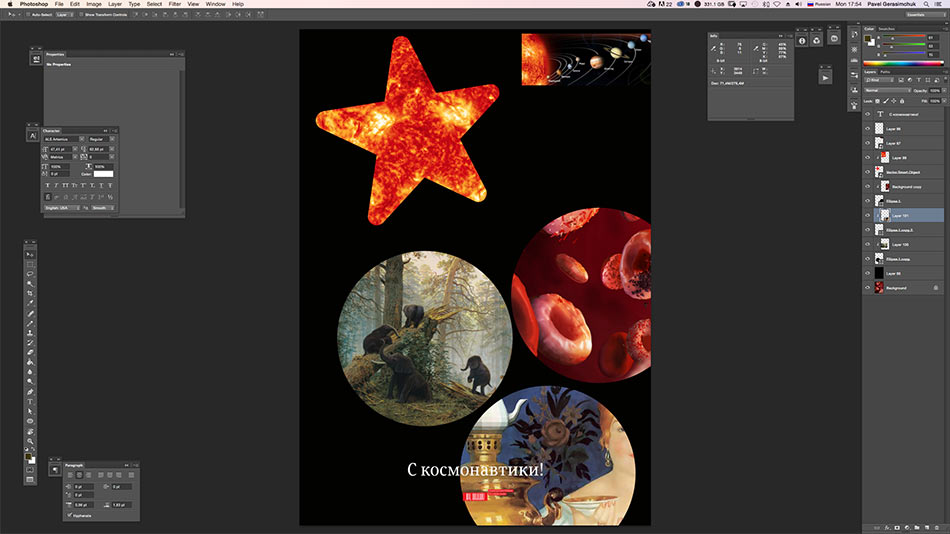Select the Hand tool
This screenshot has width=950, height=534.
pos(30,431)
